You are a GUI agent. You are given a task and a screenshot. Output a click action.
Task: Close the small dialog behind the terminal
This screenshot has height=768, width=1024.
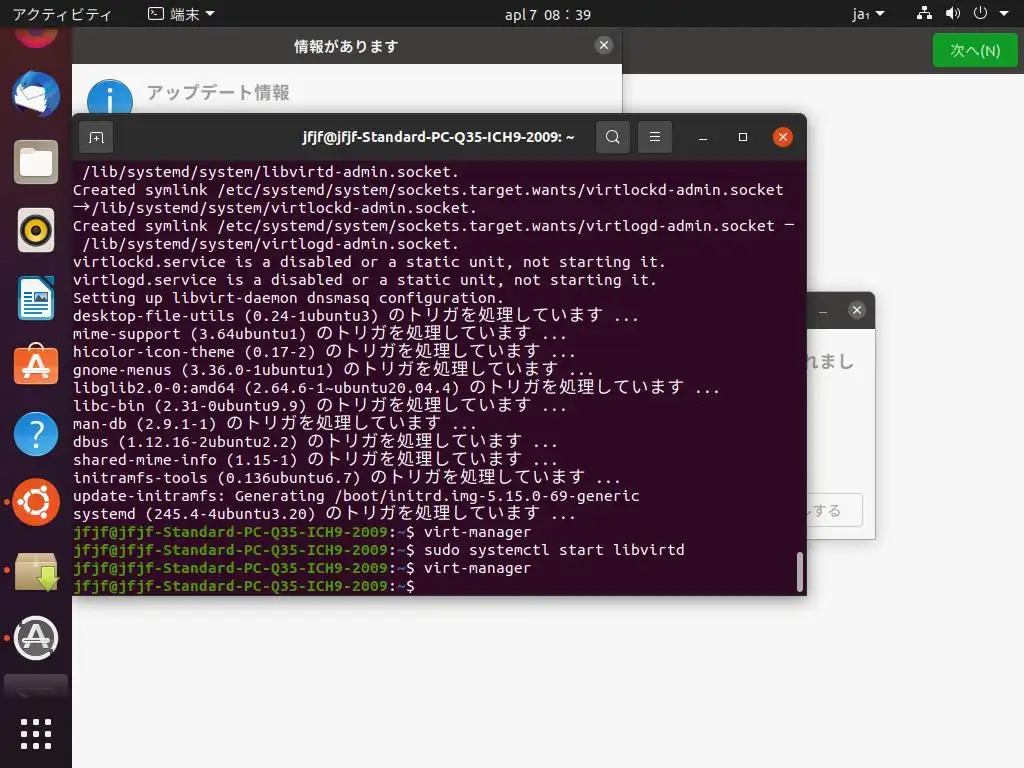click(857, 310)
